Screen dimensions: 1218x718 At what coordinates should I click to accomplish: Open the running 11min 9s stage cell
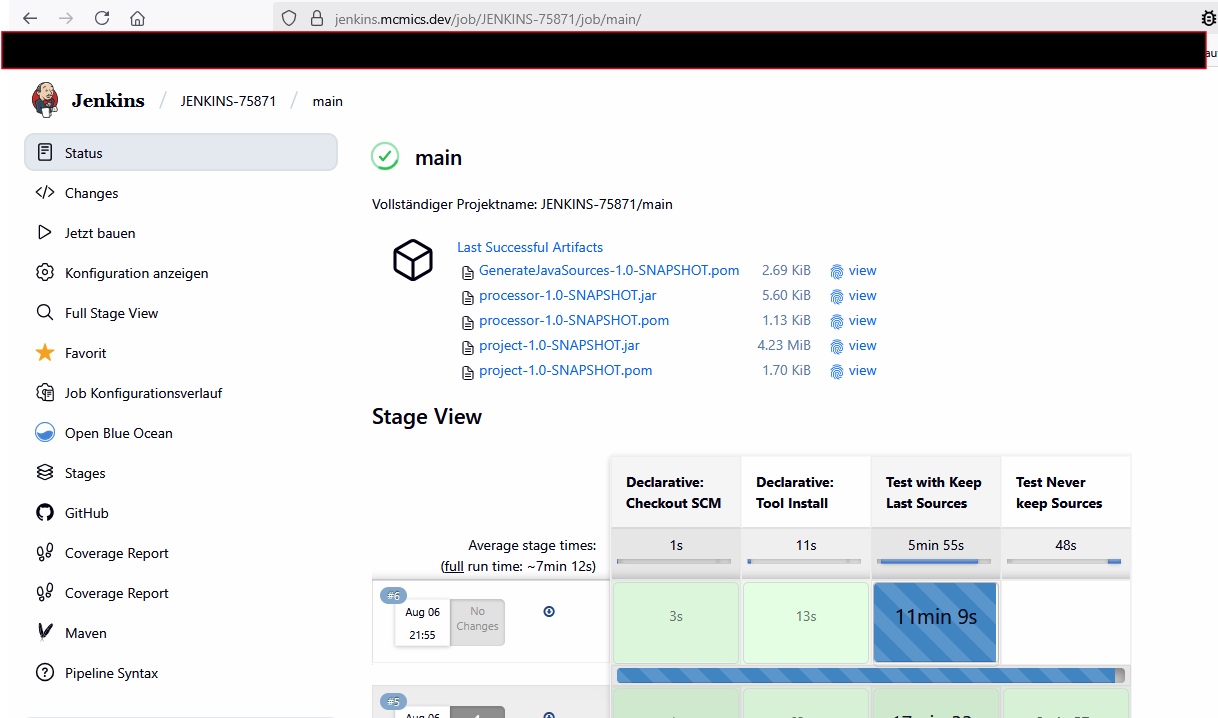coord(935,622)
